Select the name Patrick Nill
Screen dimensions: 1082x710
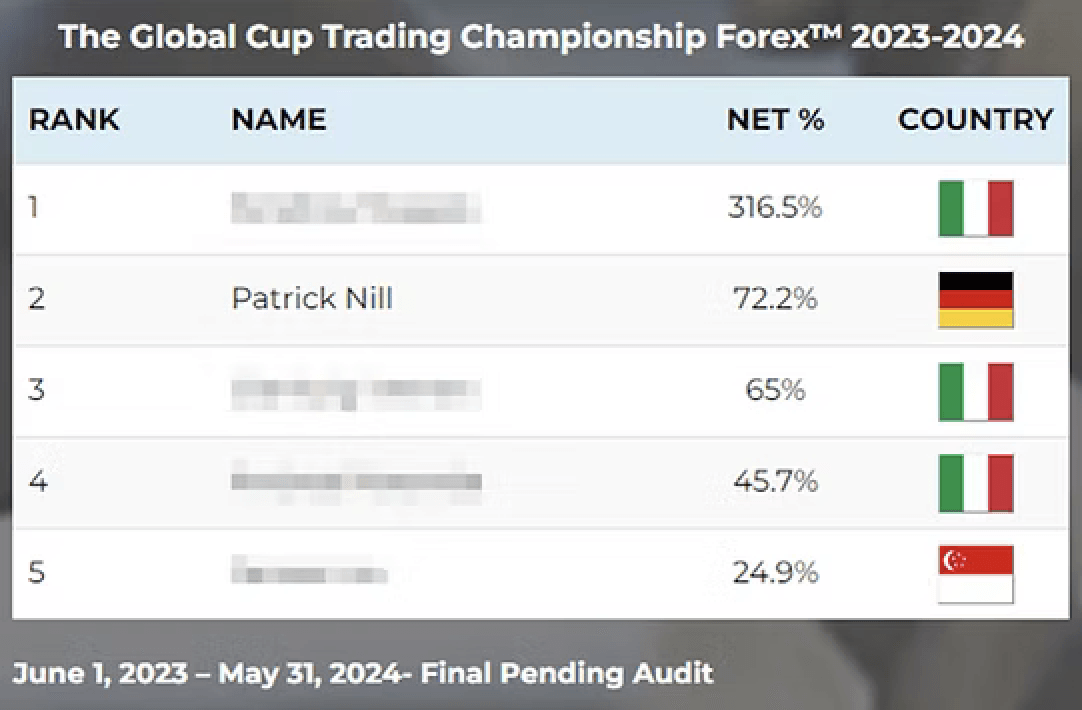tap(311, 299)
